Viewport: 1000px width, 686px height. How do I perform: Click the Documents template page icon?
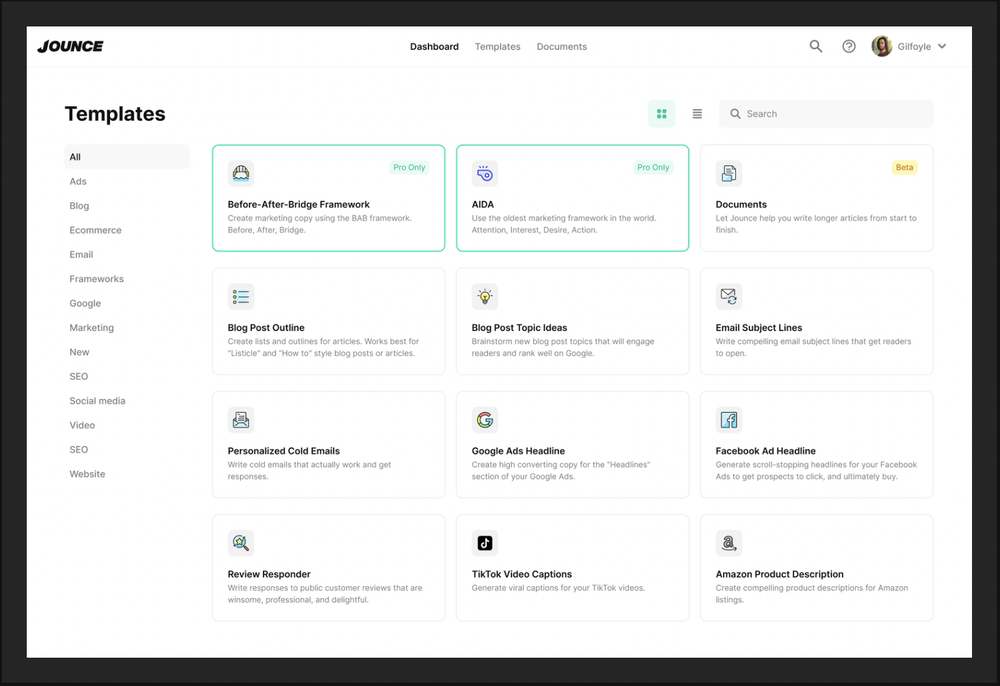pyautogui.click(x=729, y=173)
